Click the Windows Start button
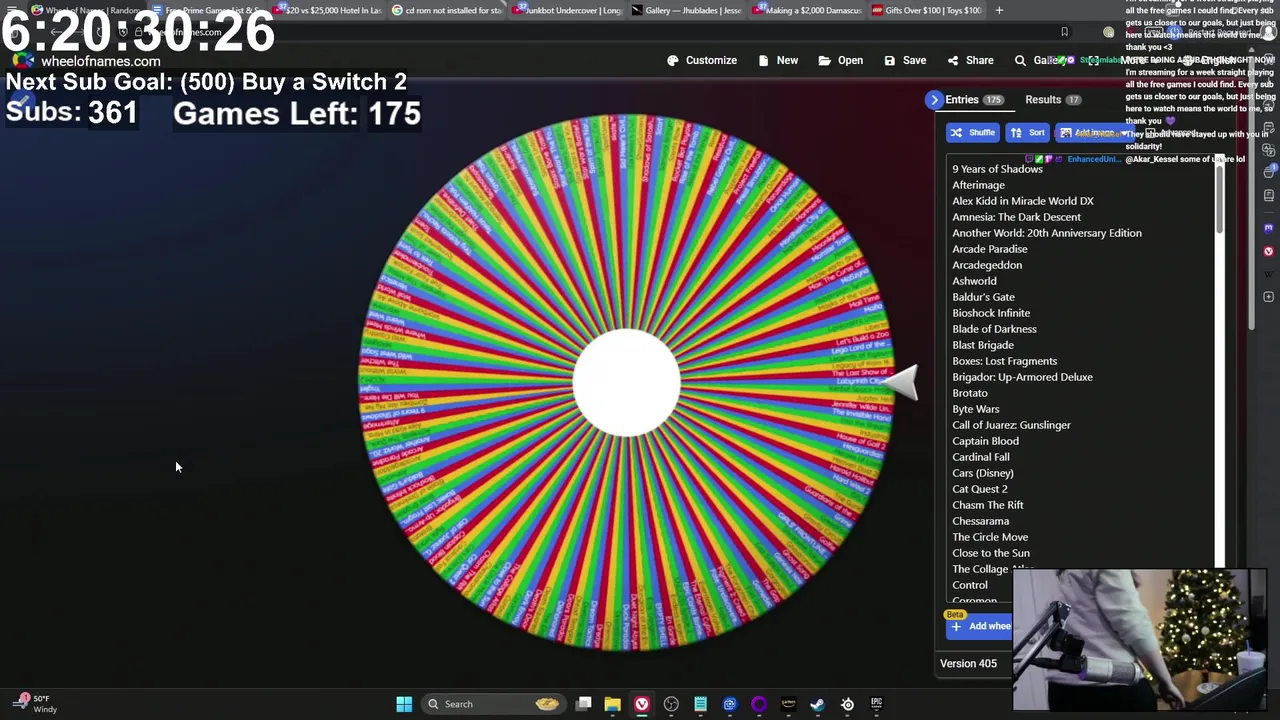 404,704
